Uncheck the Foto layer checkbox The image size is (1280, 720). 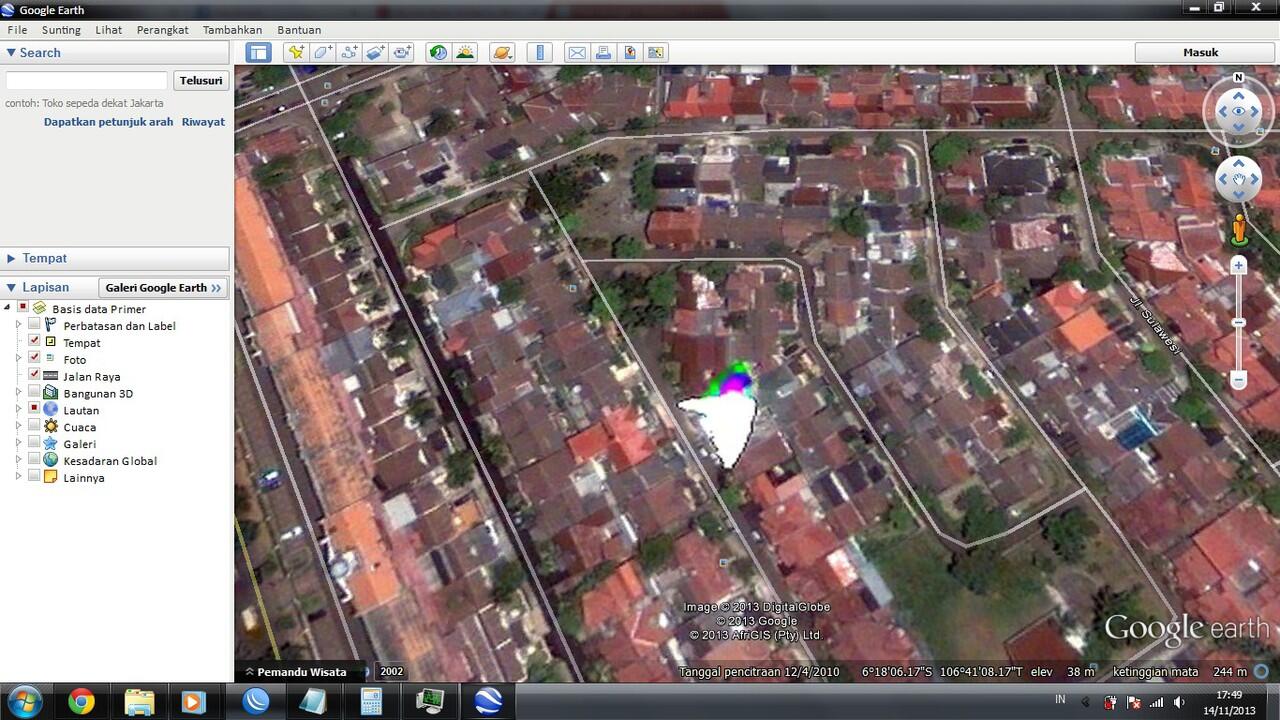tap(34, 358)
